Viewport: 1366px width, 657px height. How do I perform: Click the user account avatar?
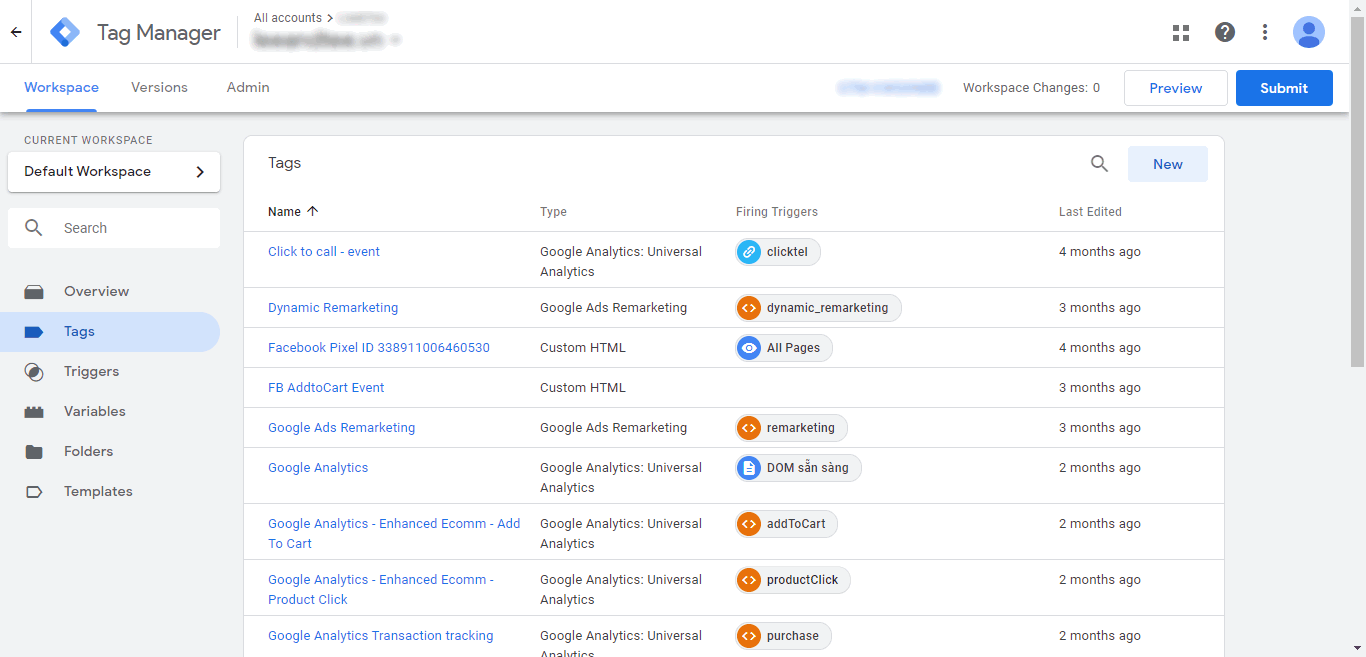click(x=1309, y=32)
